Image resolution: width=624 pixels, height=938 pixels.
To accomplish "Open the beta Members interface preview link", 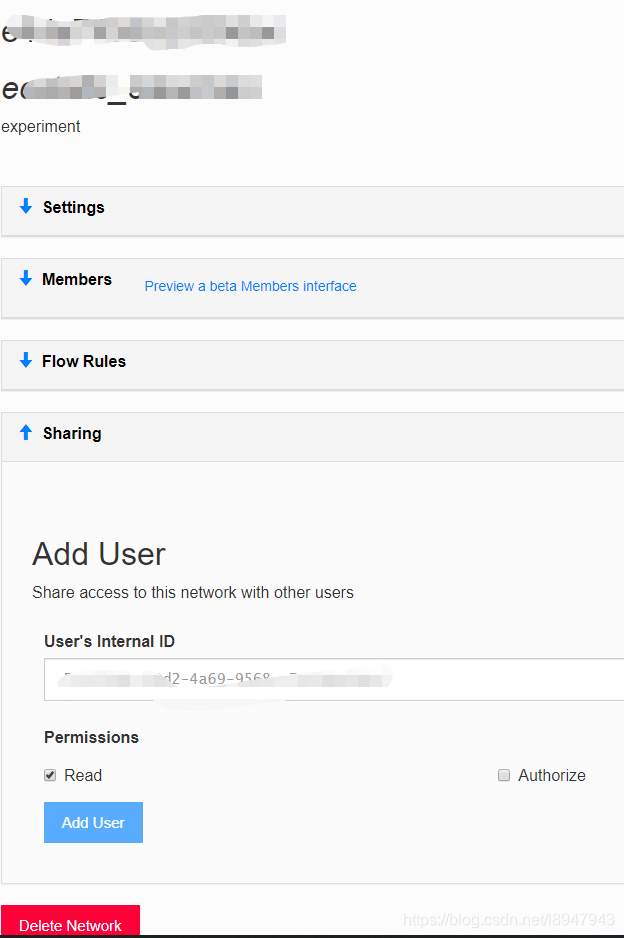I will [x=250, y=286].
